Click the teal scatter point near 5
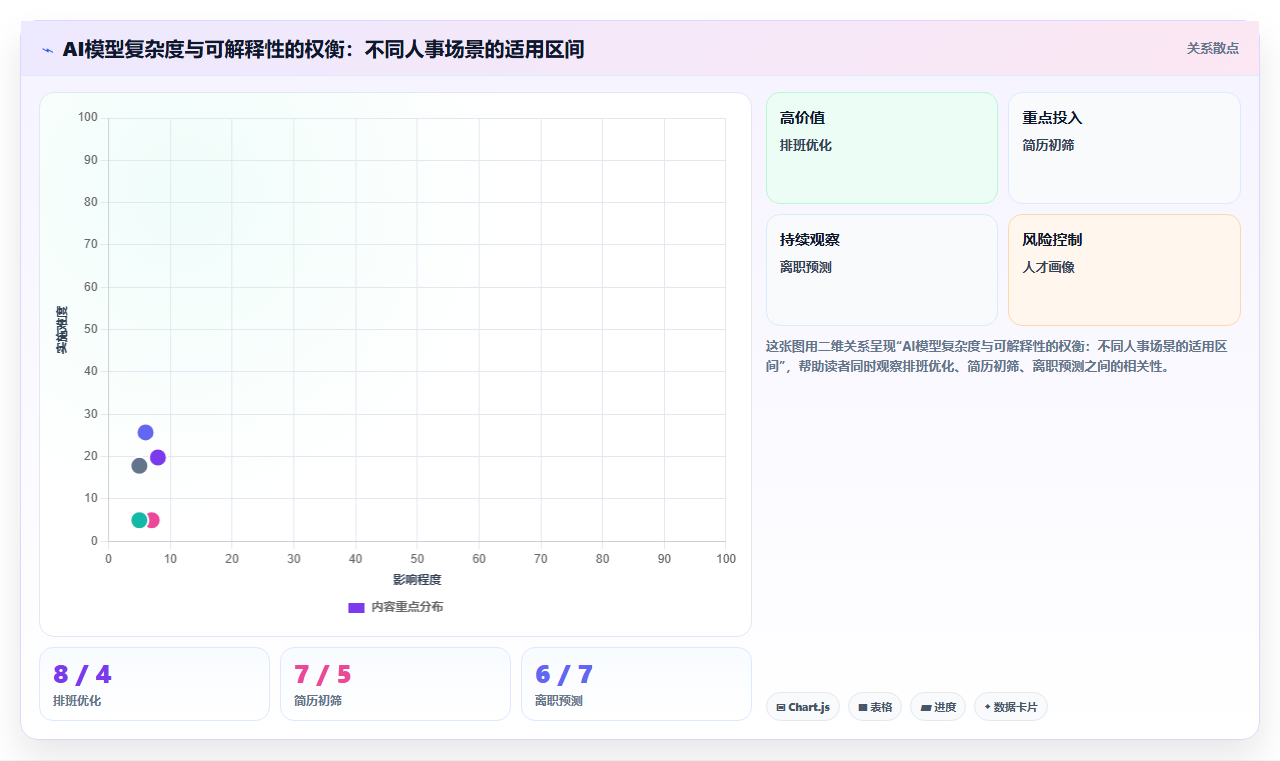 point(139,520)
